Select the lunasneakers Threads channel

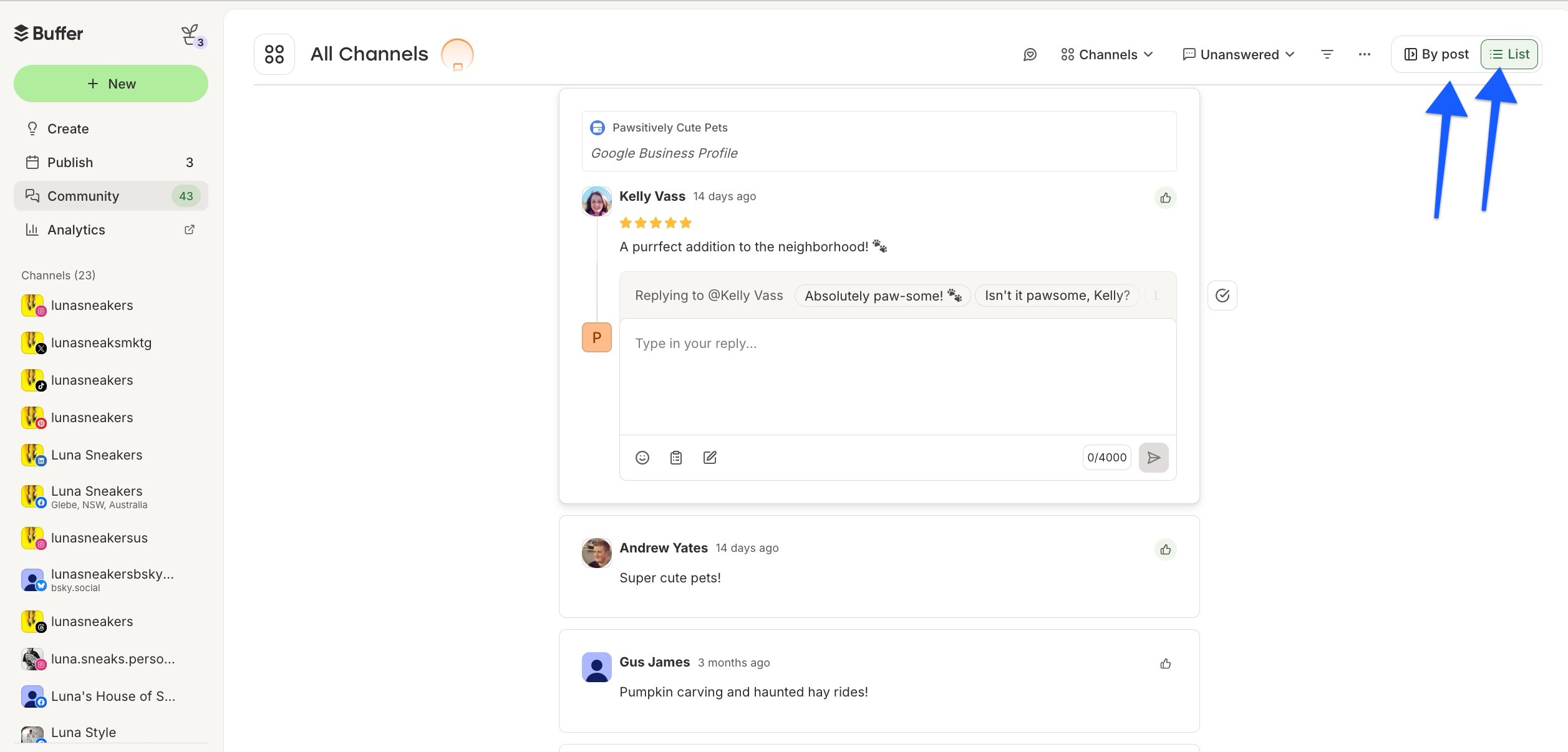[x=111, y=622]
